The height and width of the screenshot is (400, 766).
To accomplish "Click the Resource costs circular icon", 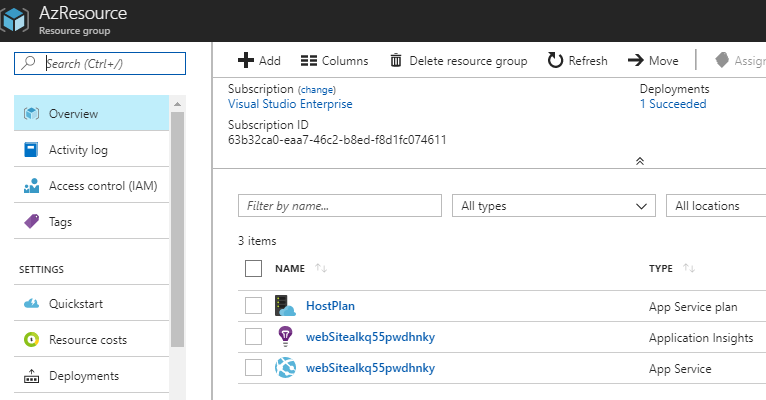I will (x=31, y=339).
